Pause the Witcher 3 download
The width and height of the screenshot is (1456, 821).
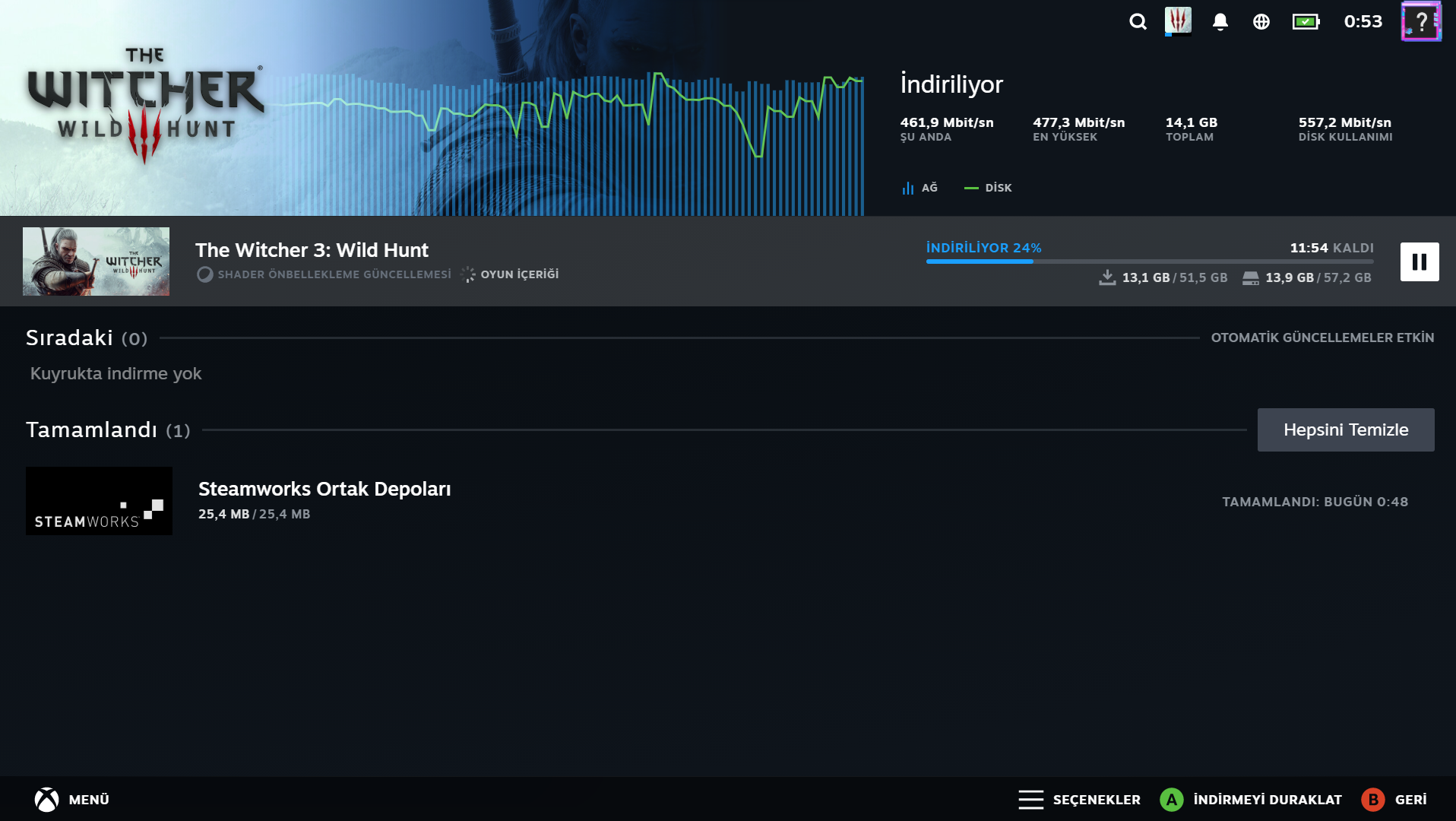[1420, 262]
